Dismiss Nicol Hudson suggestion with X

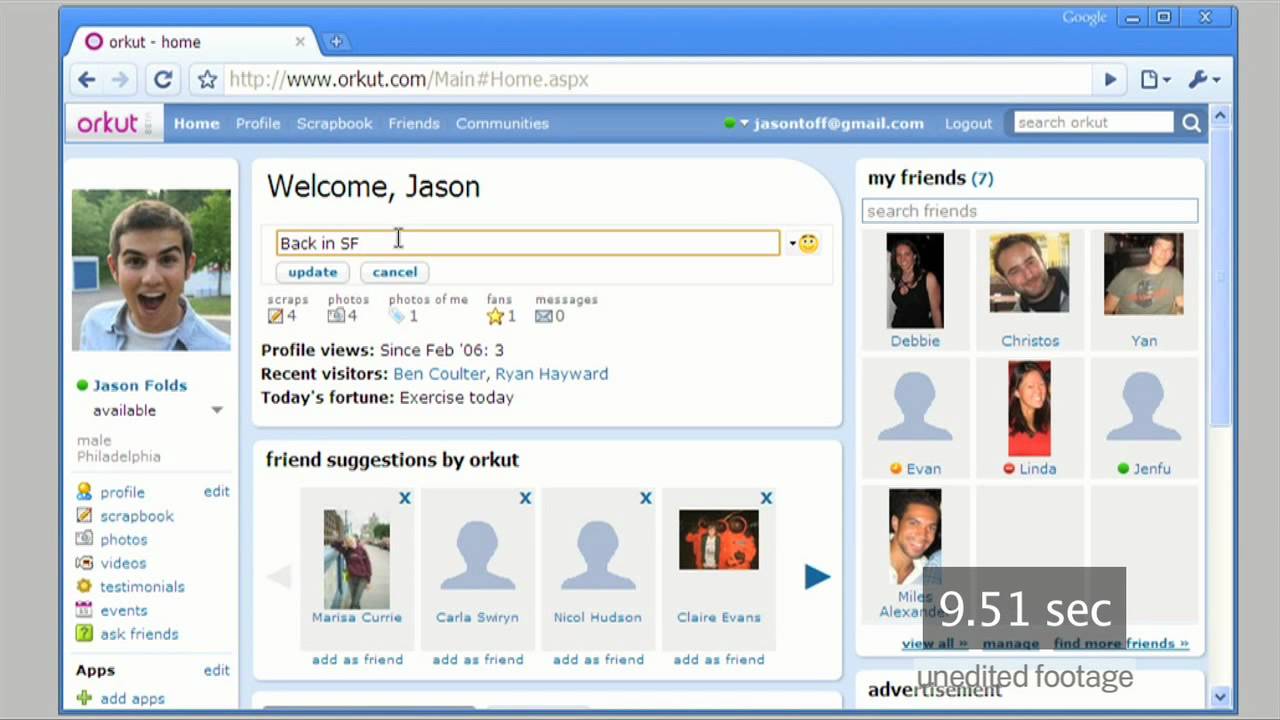tap(646, 498)
